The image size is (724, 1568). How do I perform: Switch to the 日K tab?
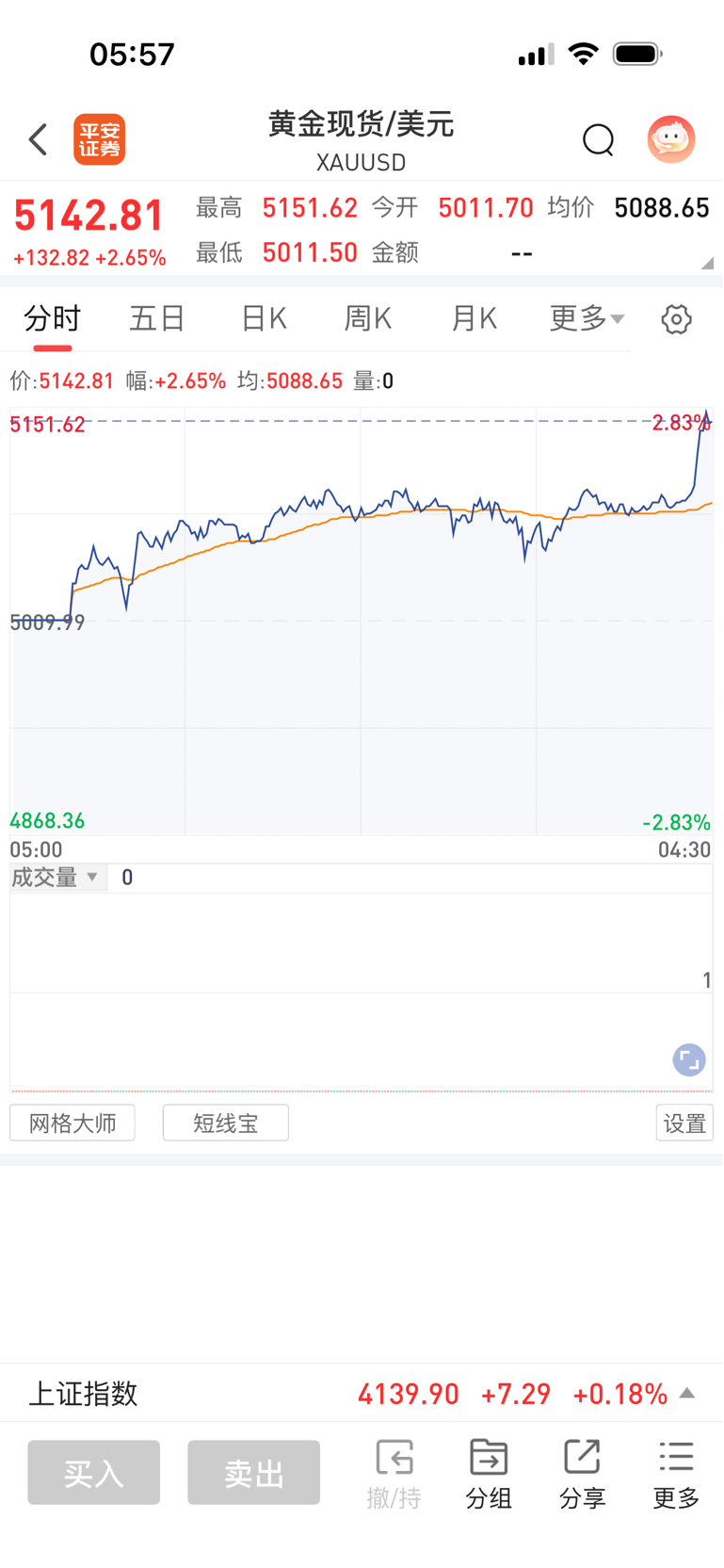(x=264, y=319)
